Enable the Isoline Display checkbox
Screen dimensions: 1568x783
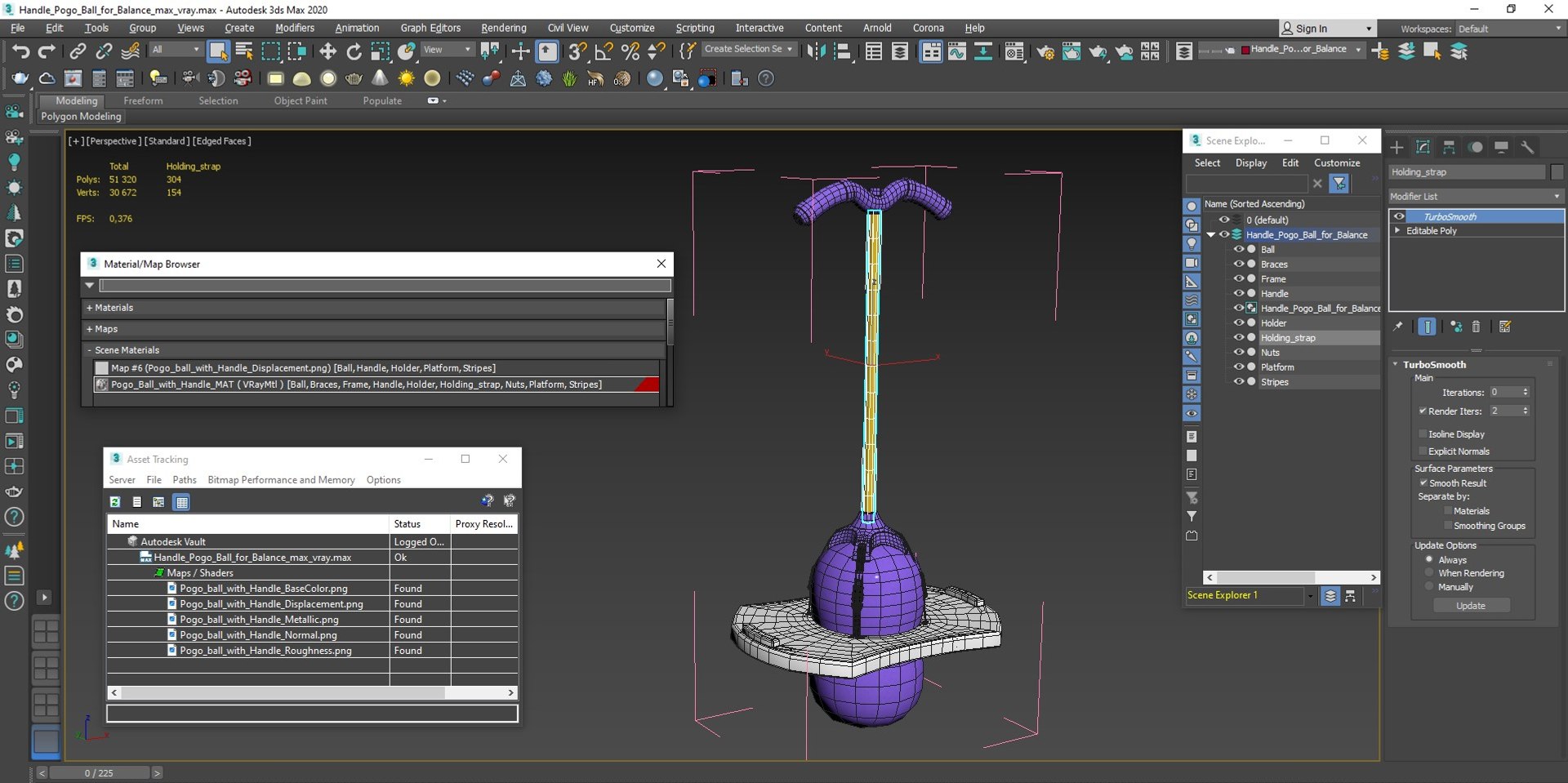(x=1423, y=434)
